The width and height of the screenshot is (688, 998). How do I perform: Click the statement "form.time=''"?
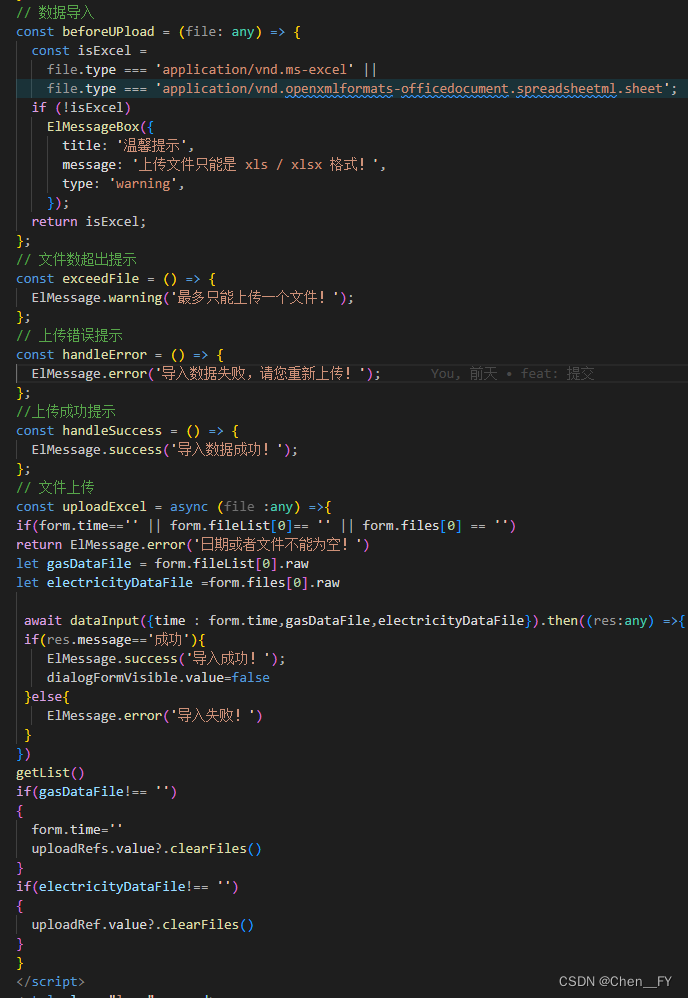[78, 830]
